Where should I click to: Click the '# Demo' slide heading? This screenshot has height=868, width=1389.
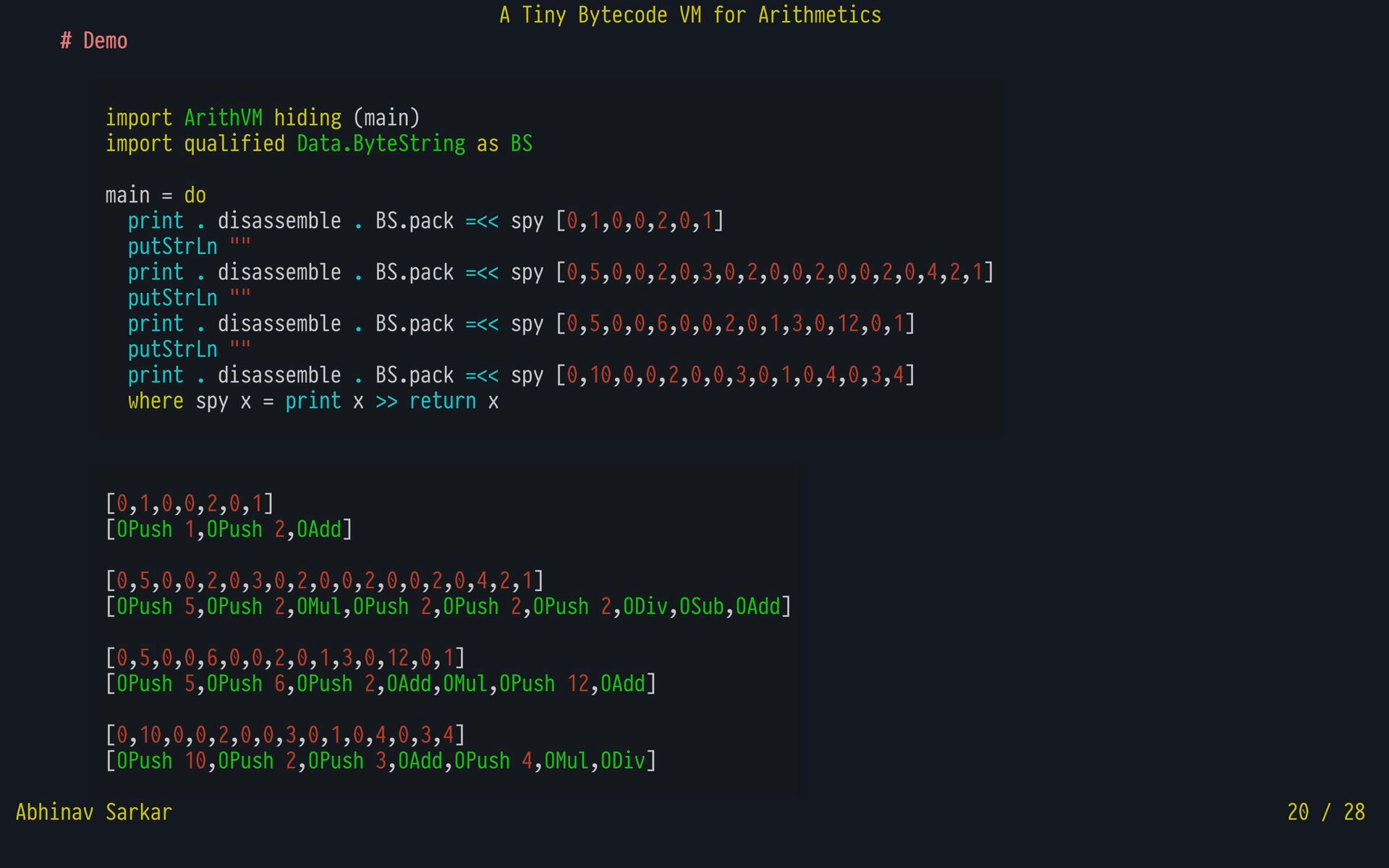point(94,41)
